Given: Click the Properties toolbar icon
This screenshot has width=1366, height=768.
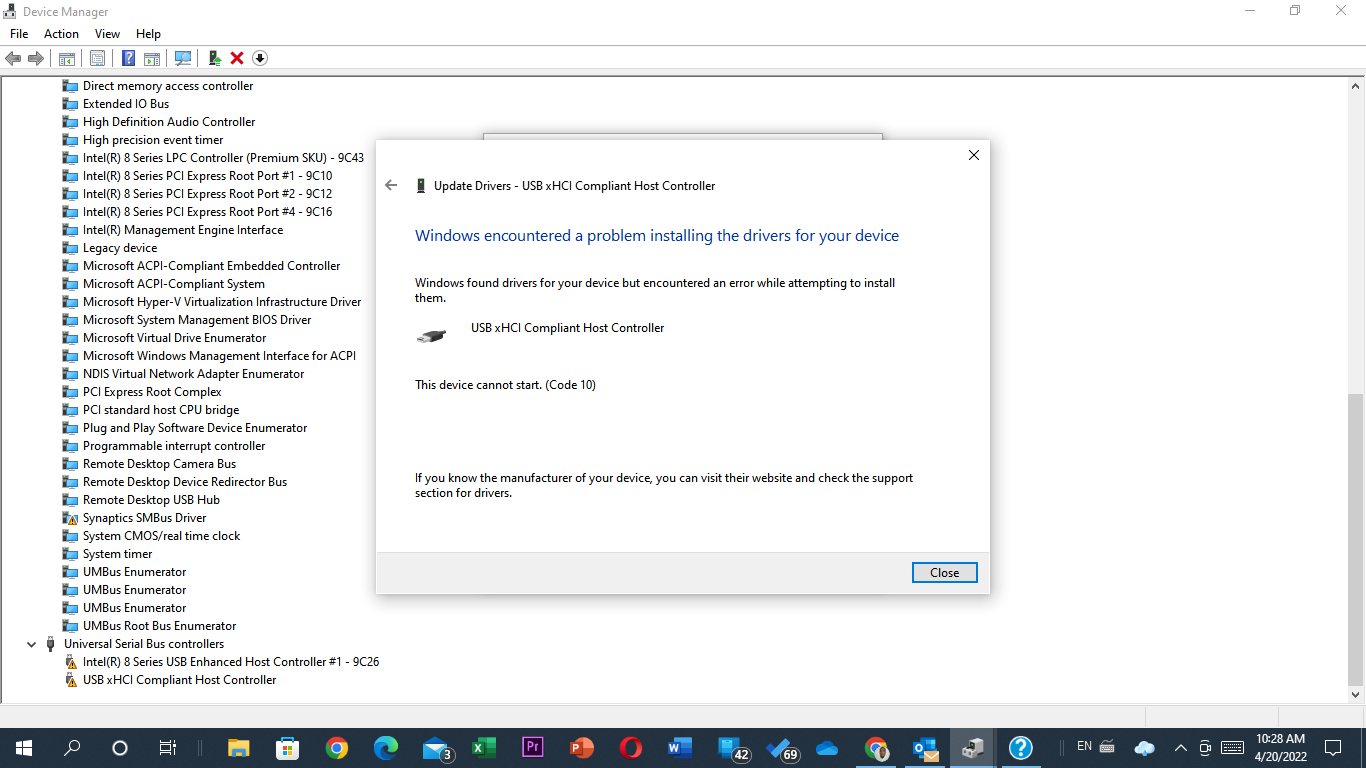Looking at the screenshot, I should 97,58.
